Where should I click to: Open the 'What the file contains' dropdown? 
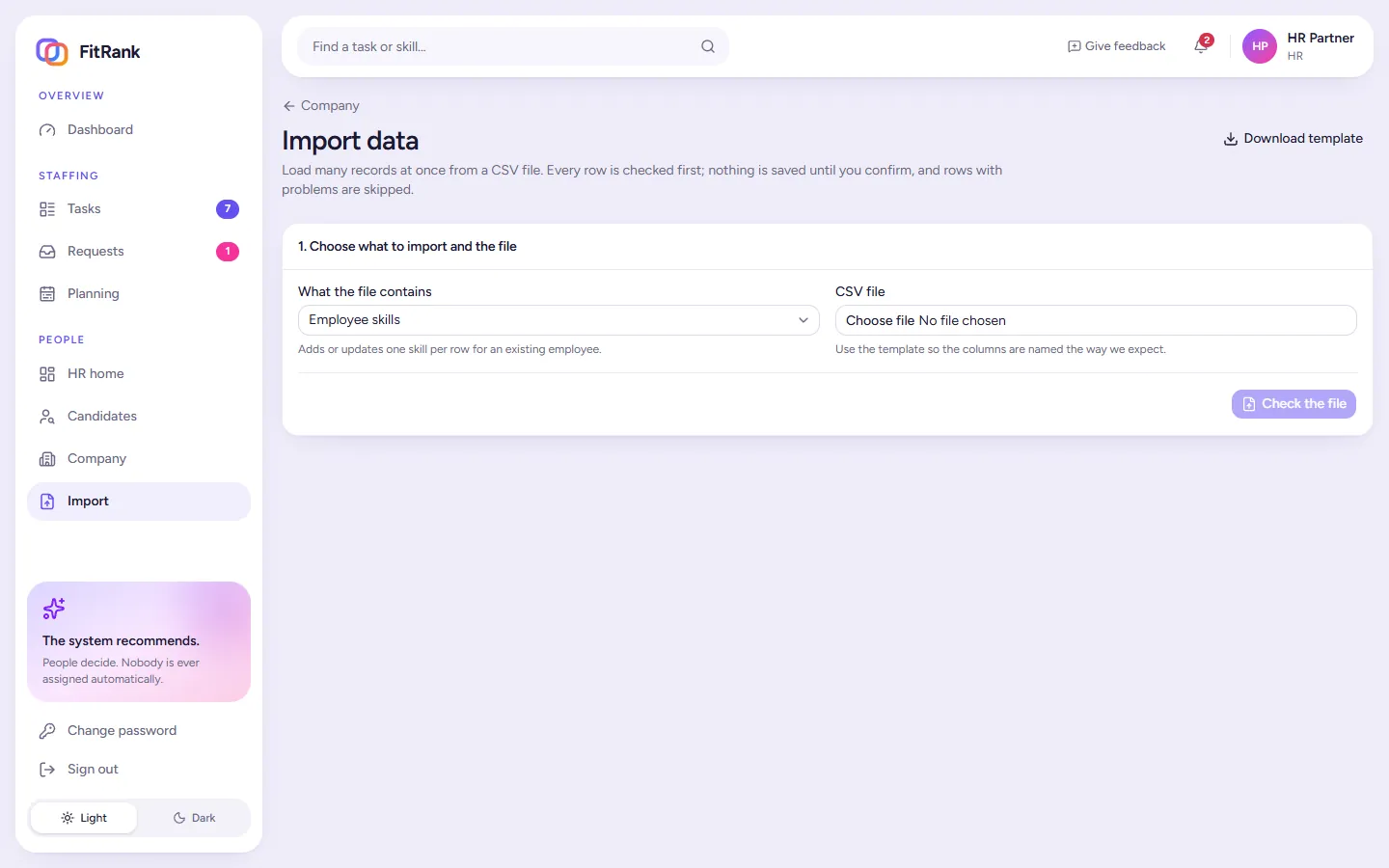pyautogui.click(x=558, y=320)
